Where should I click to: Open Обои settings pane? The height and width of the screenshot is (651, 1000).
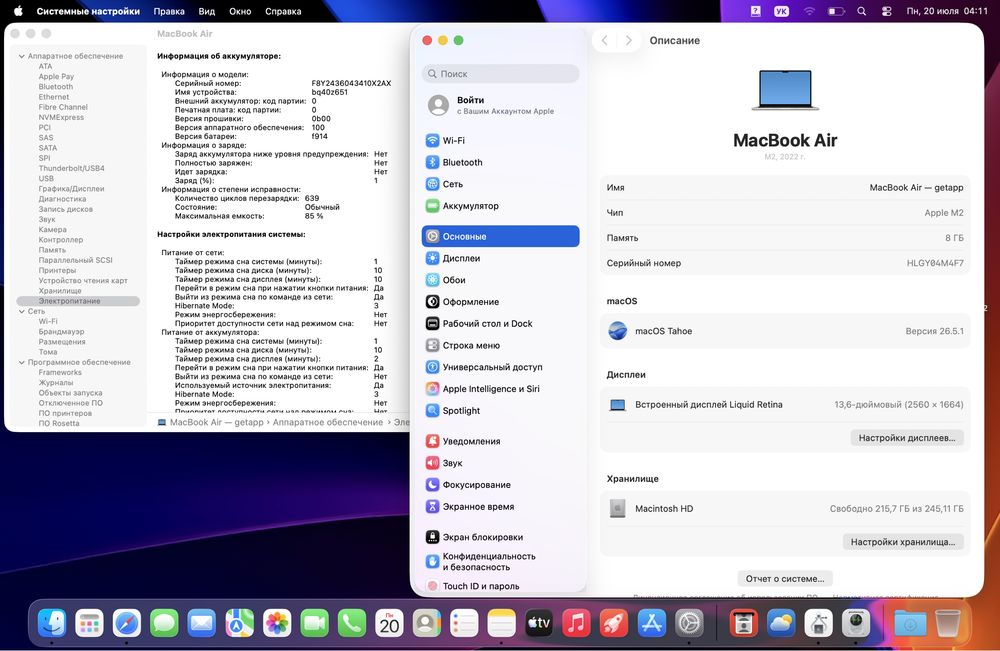click(501, 279)
